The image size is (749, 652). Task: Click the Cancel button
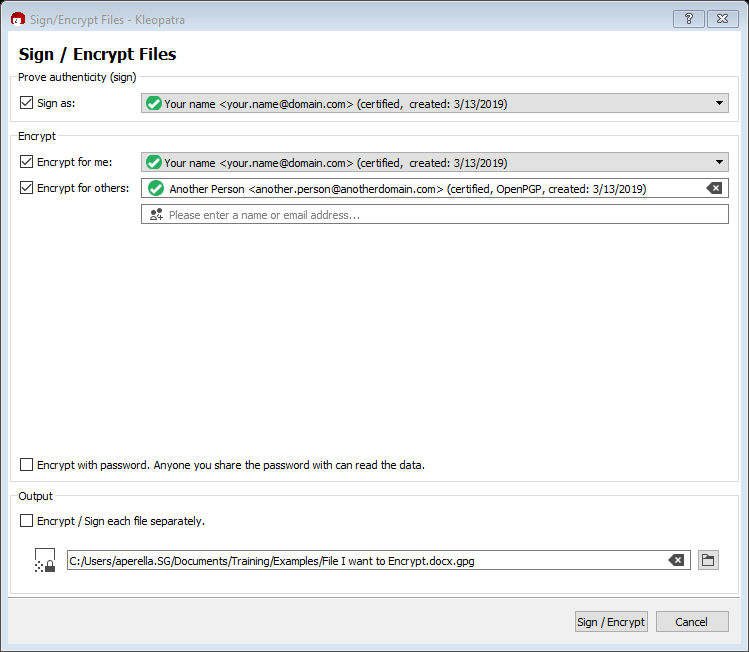[692, 621]
